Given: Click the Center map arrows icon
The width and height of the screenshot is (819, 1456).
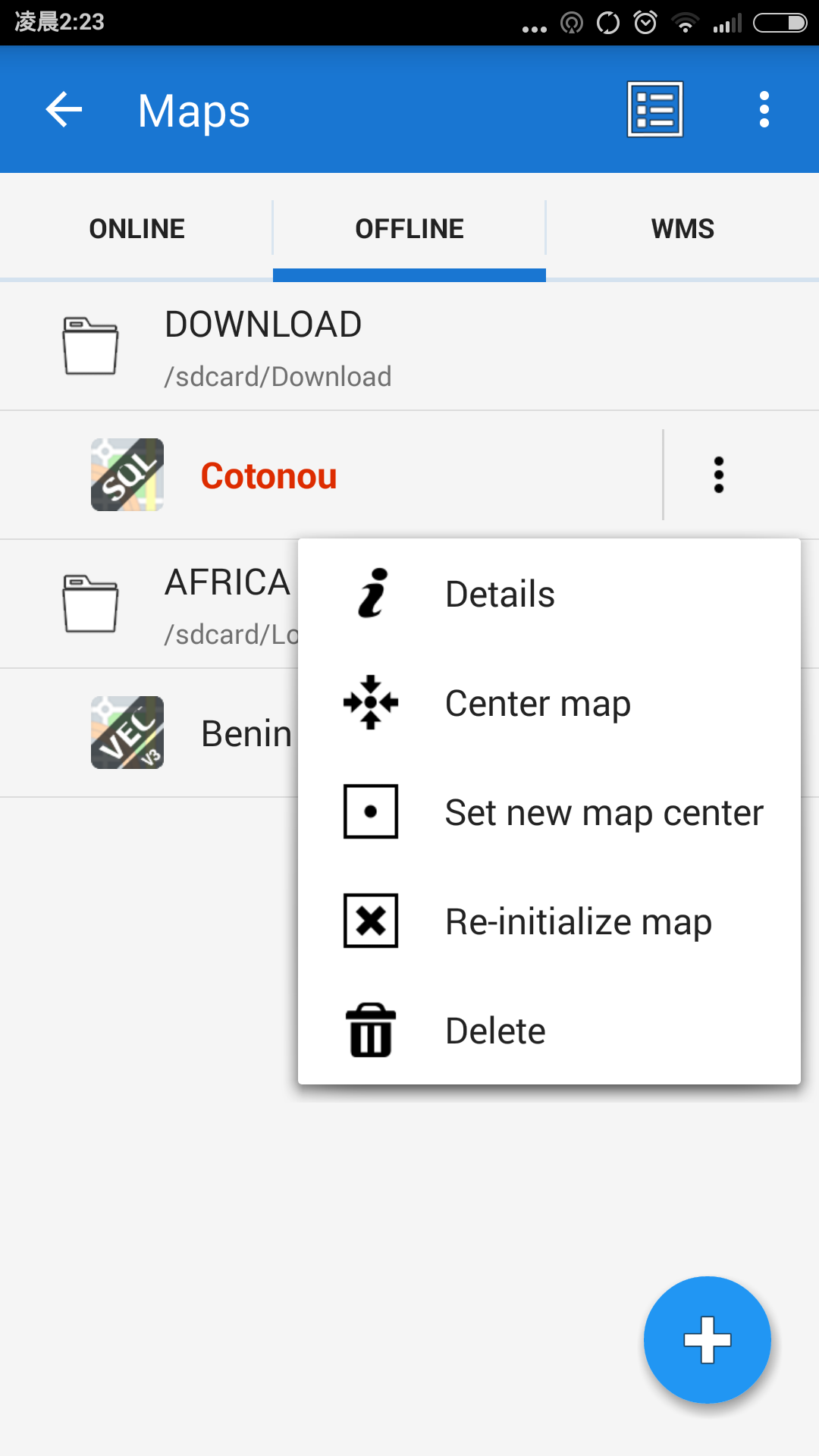Looking at the screenshot, I should coord(371,702).
